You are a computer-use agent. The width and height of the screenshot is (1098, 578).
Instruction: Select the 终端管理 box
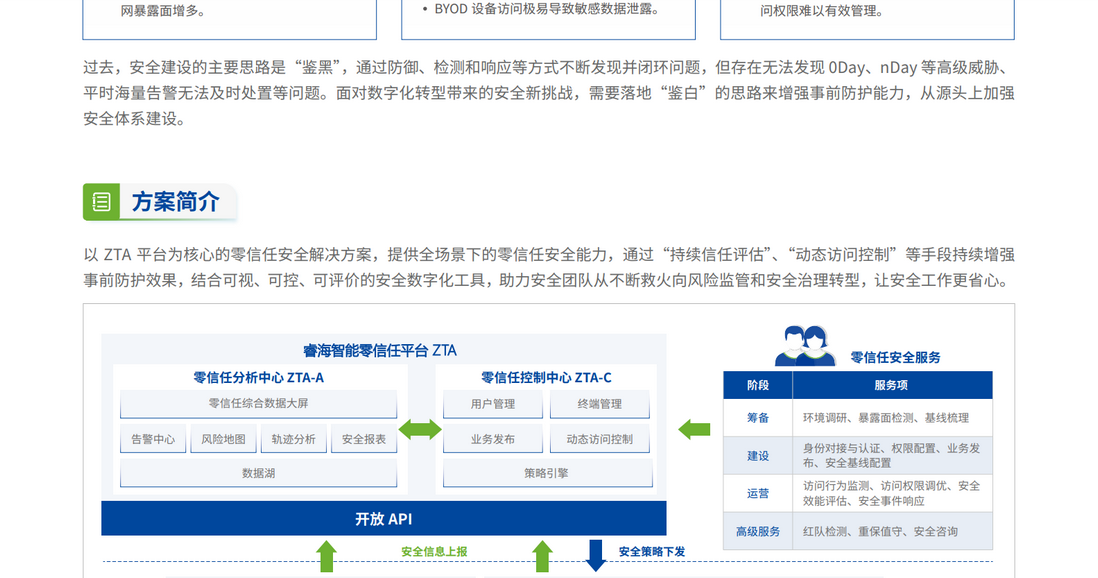tap(599, 404)
